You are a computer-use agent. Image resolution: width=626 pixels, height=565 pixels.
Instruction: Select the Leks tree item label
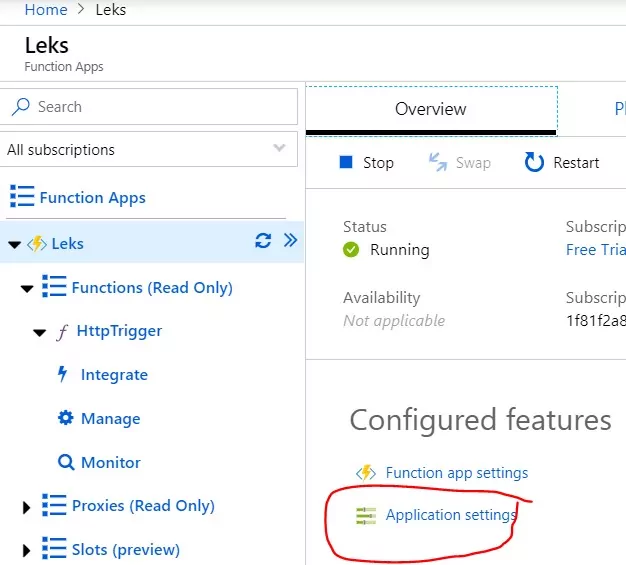[67, 244]
